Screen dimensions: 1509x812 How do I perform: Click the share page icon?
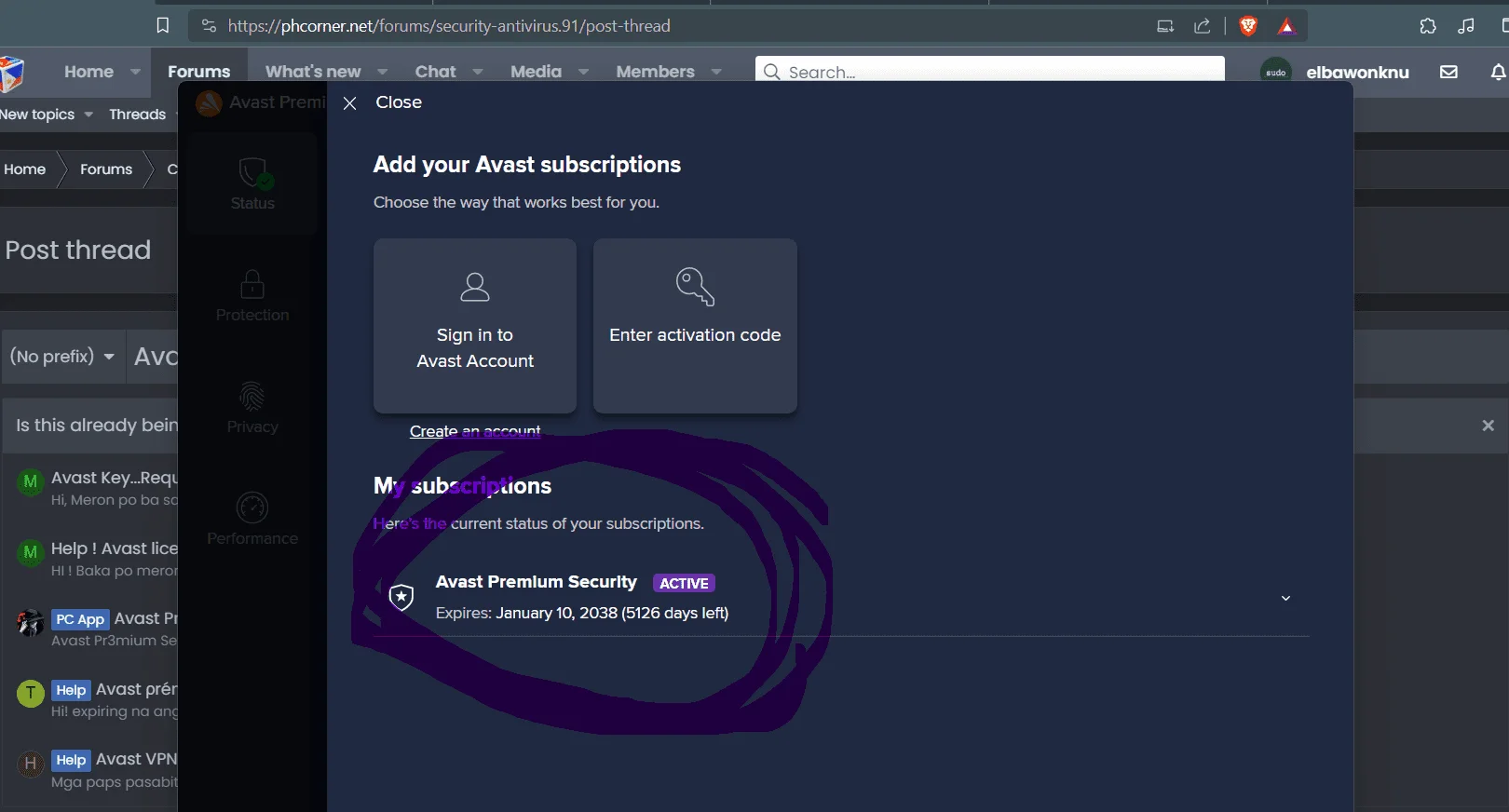(1203, 26)
